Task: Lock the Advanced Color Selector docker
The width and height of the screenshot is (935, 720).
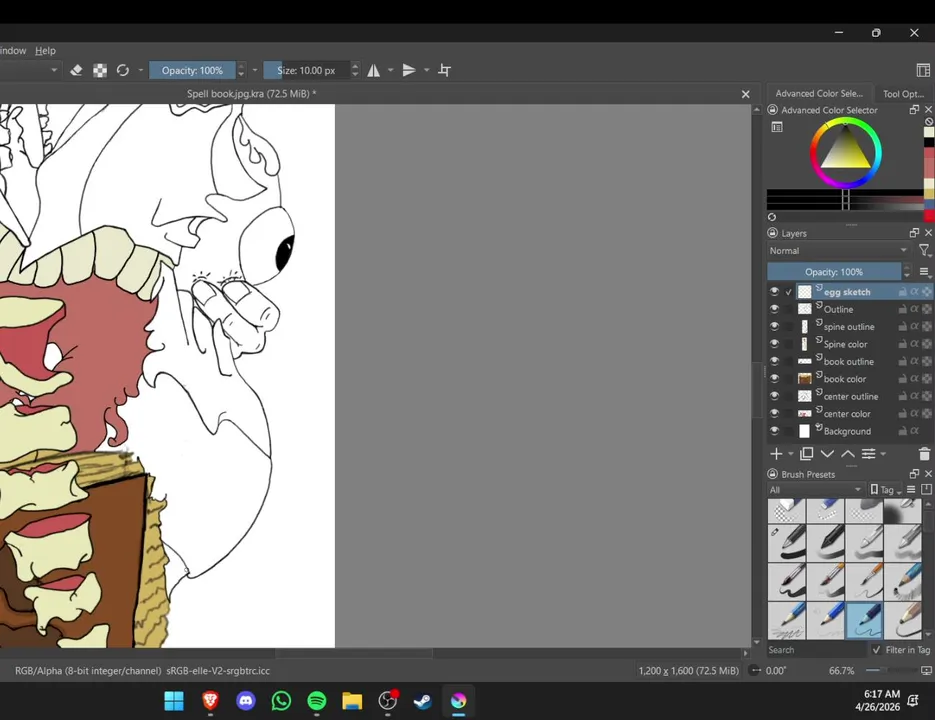Action: [x=773, y=110]
